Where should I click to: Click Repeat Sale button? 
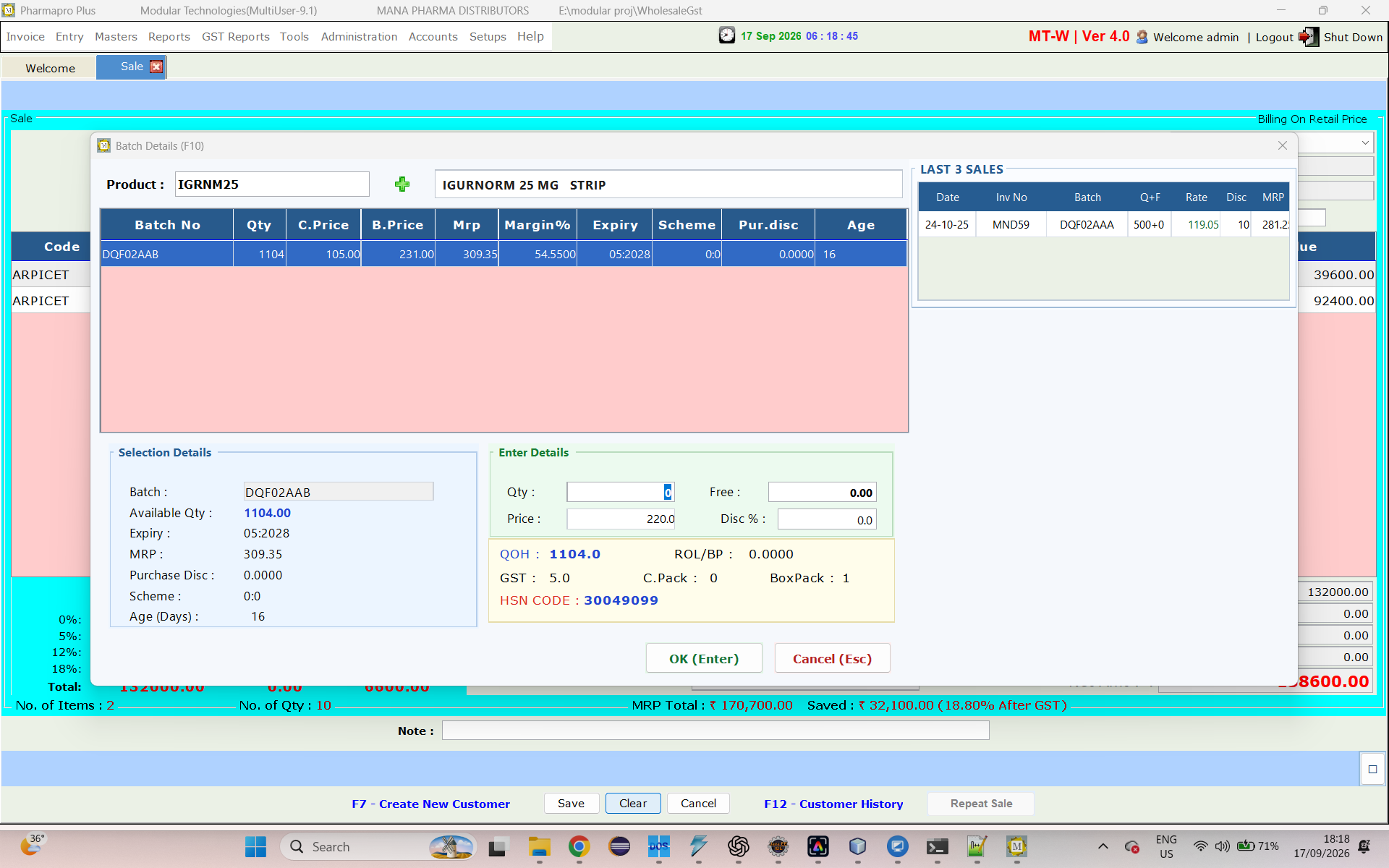981,804
